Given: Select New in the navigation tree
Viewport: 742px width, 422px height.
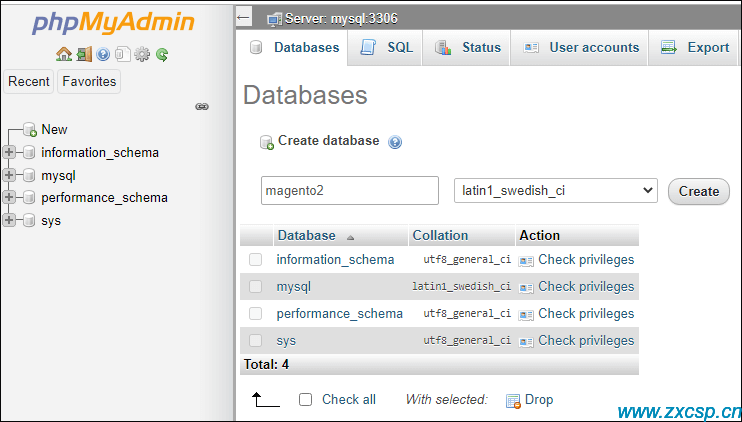Looking at the screenshot, I should pyautogui.click(x=54, y=130).
